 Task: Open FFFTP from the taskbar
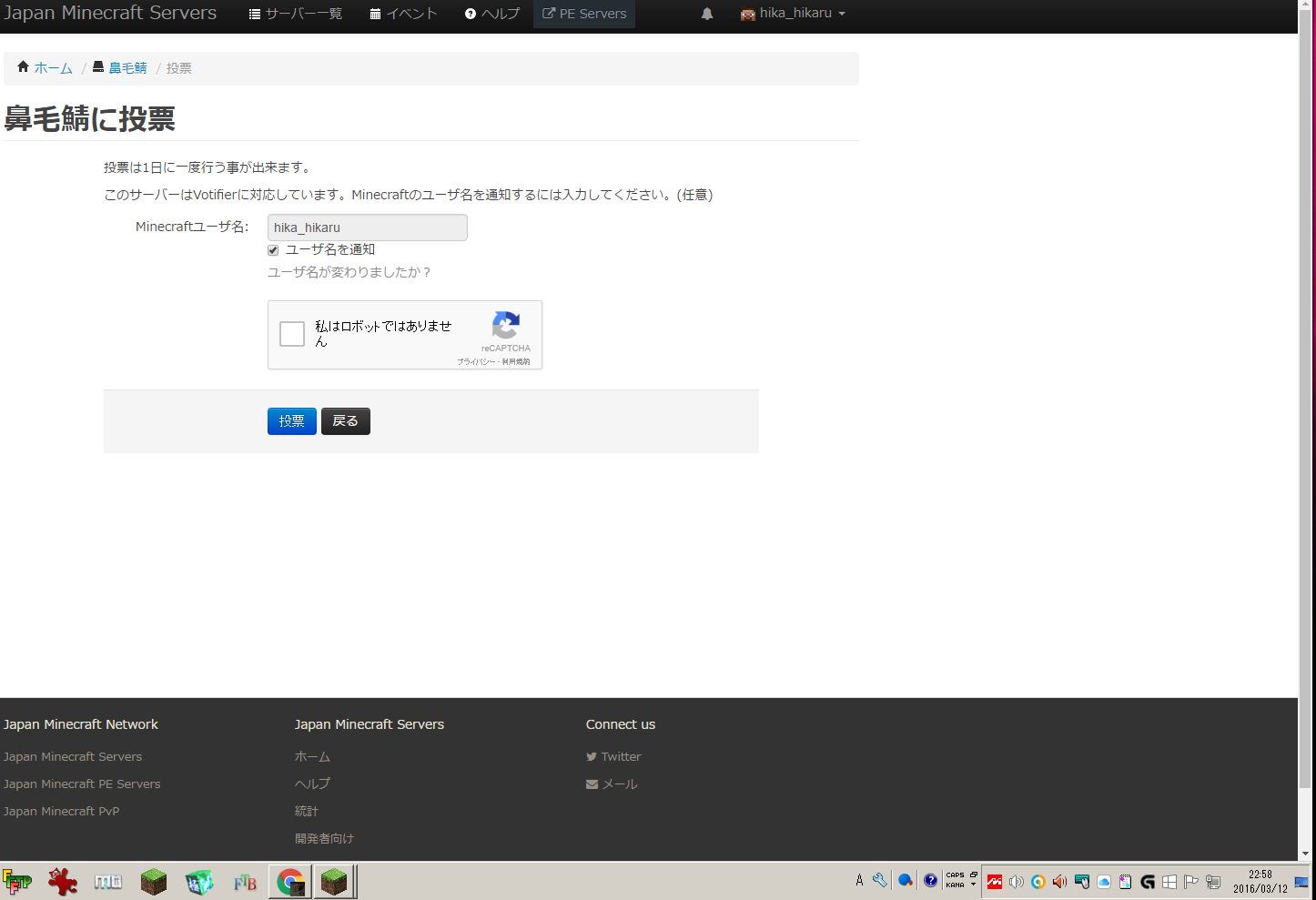tap(17, 881)
